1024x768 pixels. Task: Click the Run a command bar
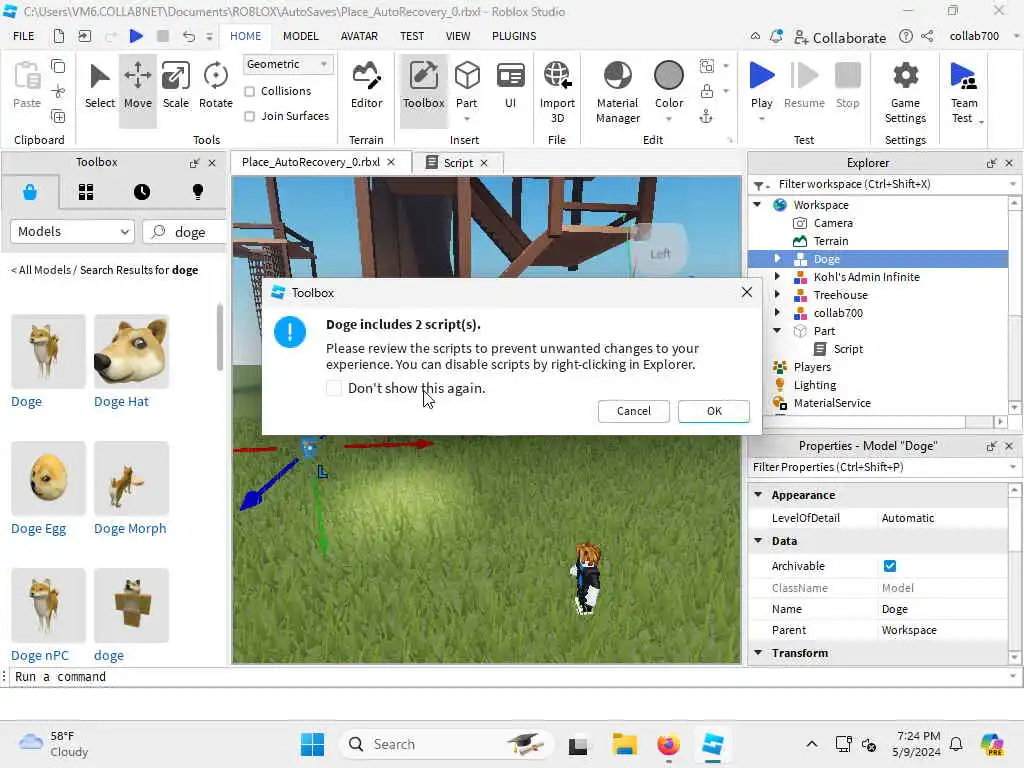(x=511, y=677)
